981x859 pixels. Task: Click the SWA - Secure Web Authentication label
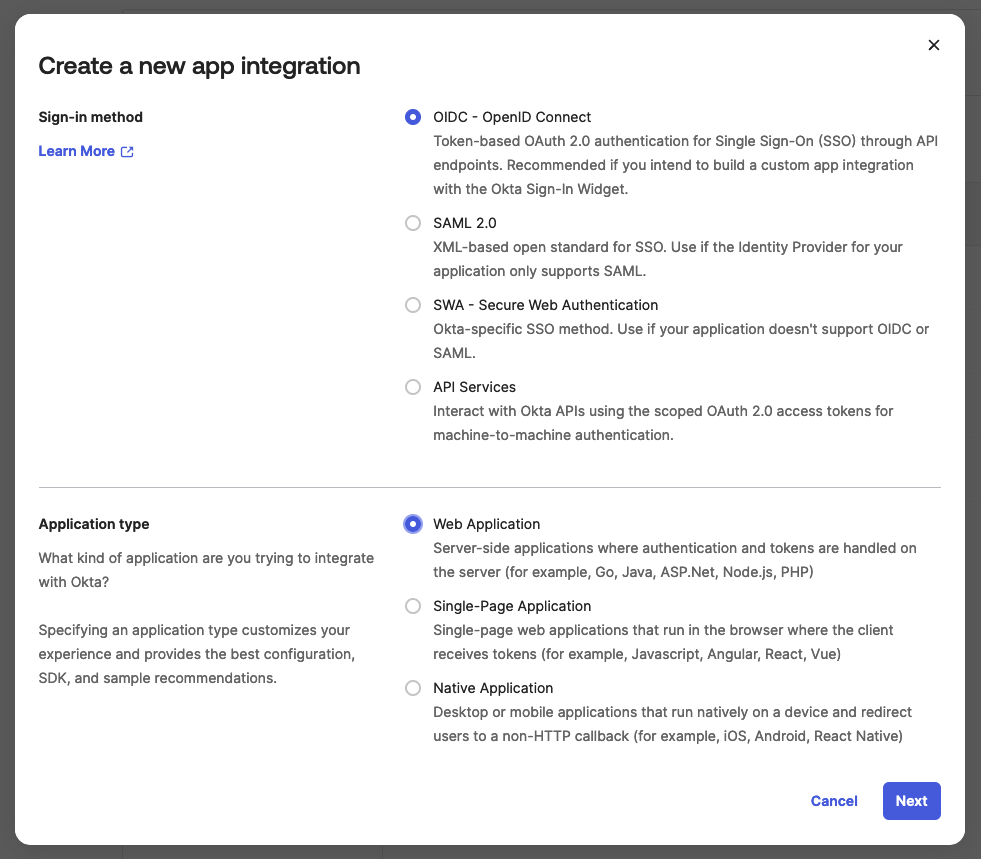tap(546, 305)
